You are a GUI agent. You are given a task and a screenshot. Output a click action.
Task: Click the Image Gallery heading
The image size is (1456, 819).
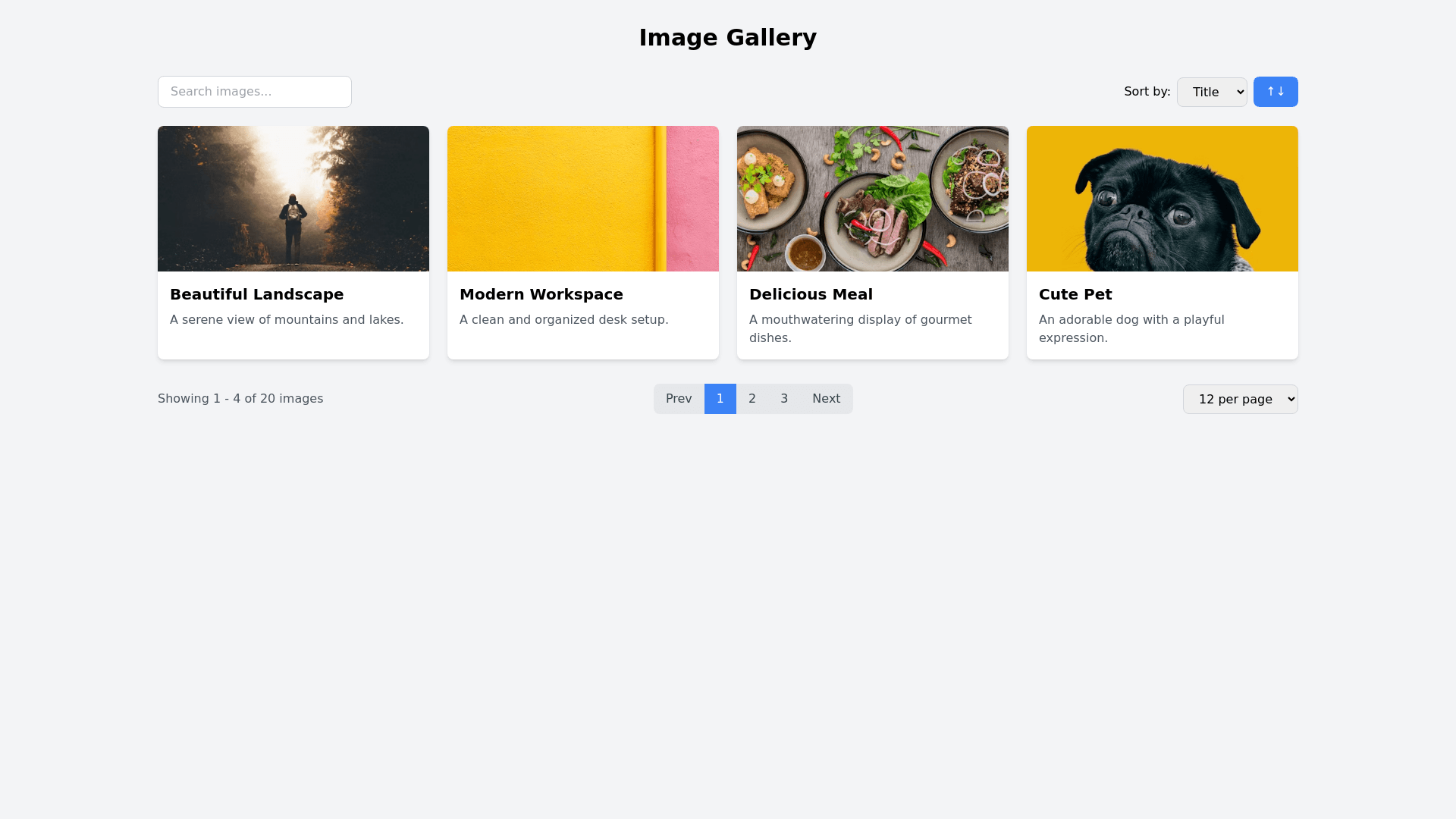pos(727,37)
